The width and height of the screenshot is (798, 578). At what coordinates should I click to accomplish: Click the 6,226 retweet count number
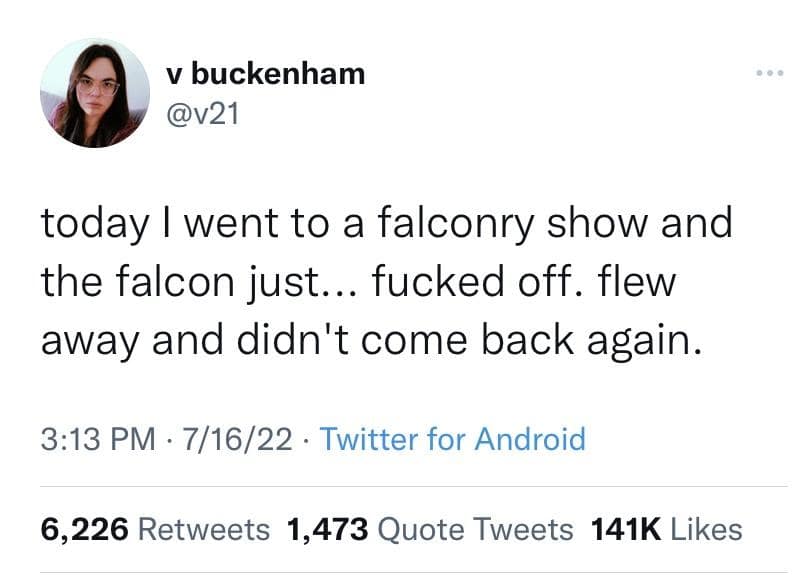point(84,530)
